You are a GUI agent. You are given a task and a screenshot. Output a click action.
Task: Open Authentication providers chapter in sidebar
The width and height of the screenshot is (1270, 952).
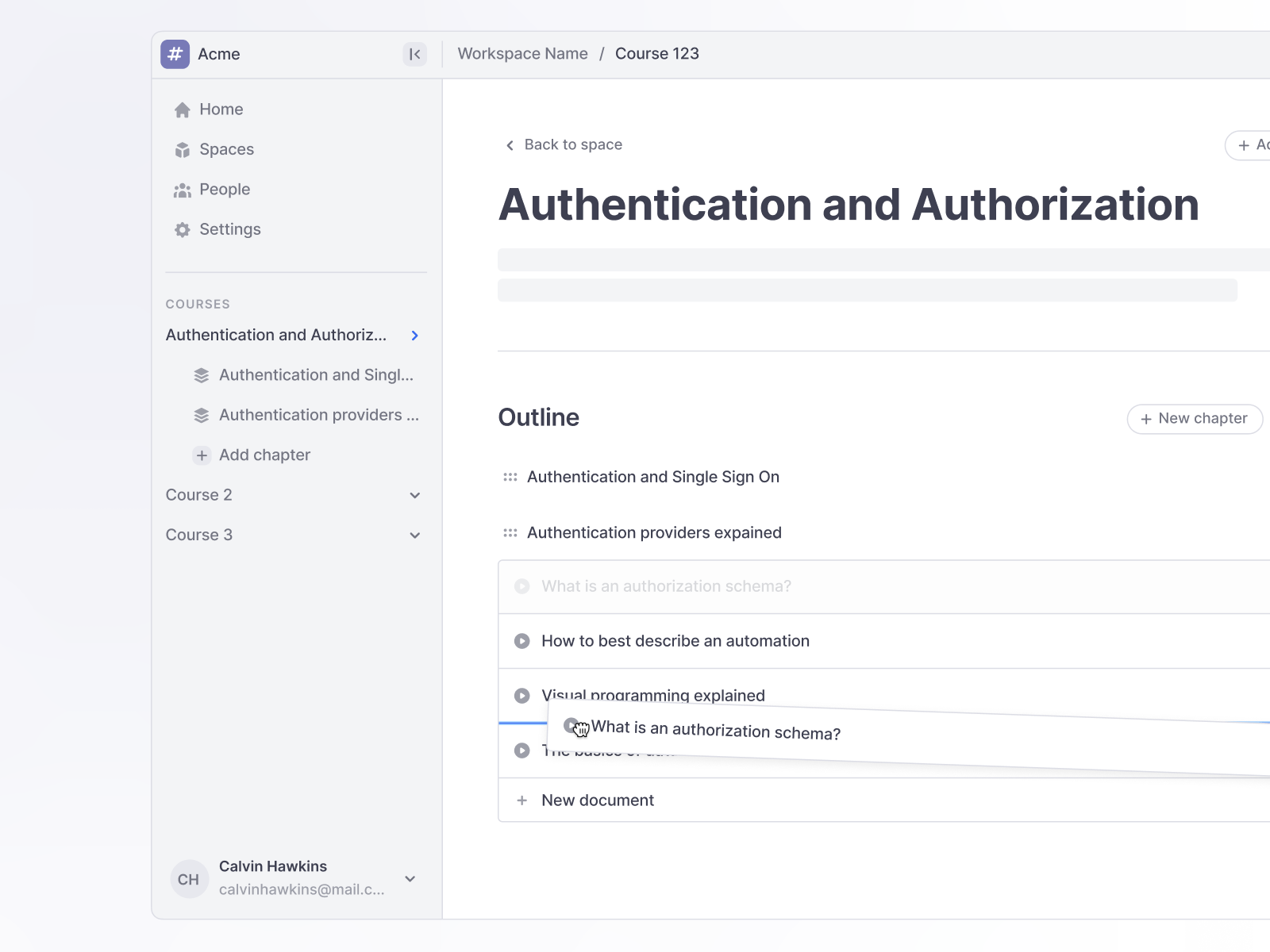pos(317,416)
